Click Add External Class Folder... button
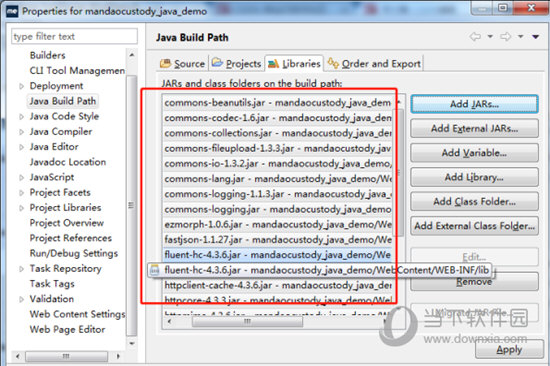Viewport: 550px width, 366px height. (474, 226)
